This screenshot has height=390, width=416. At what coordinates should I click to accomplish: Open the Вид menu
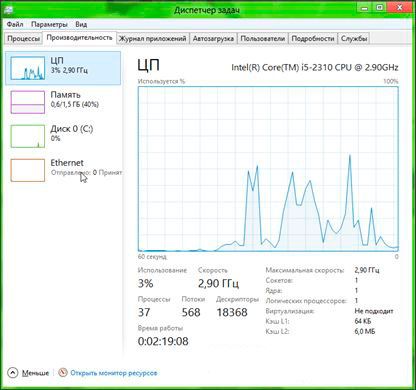click(81, 24)
